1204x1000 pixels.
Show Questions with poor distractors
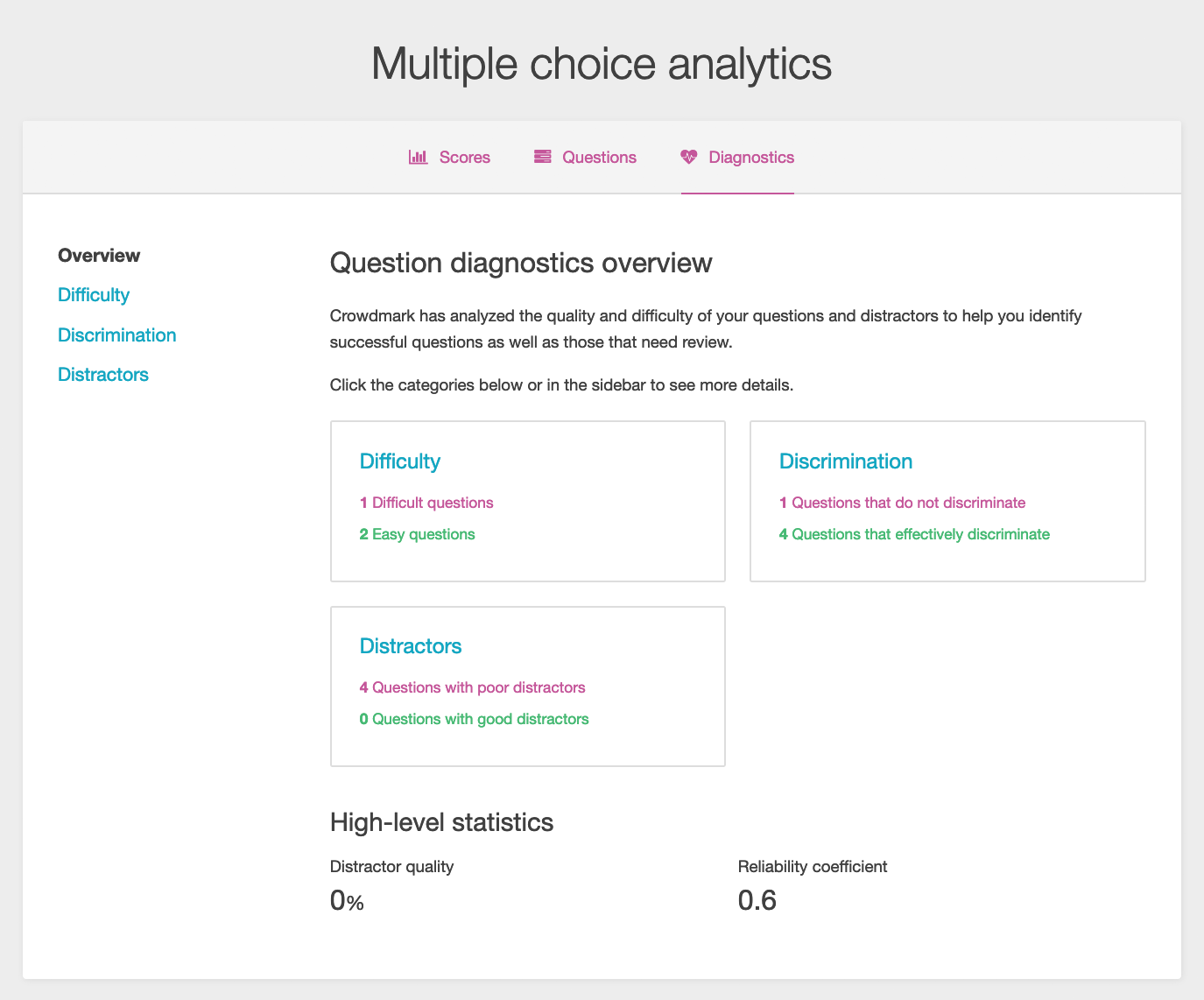click(473, 687)
